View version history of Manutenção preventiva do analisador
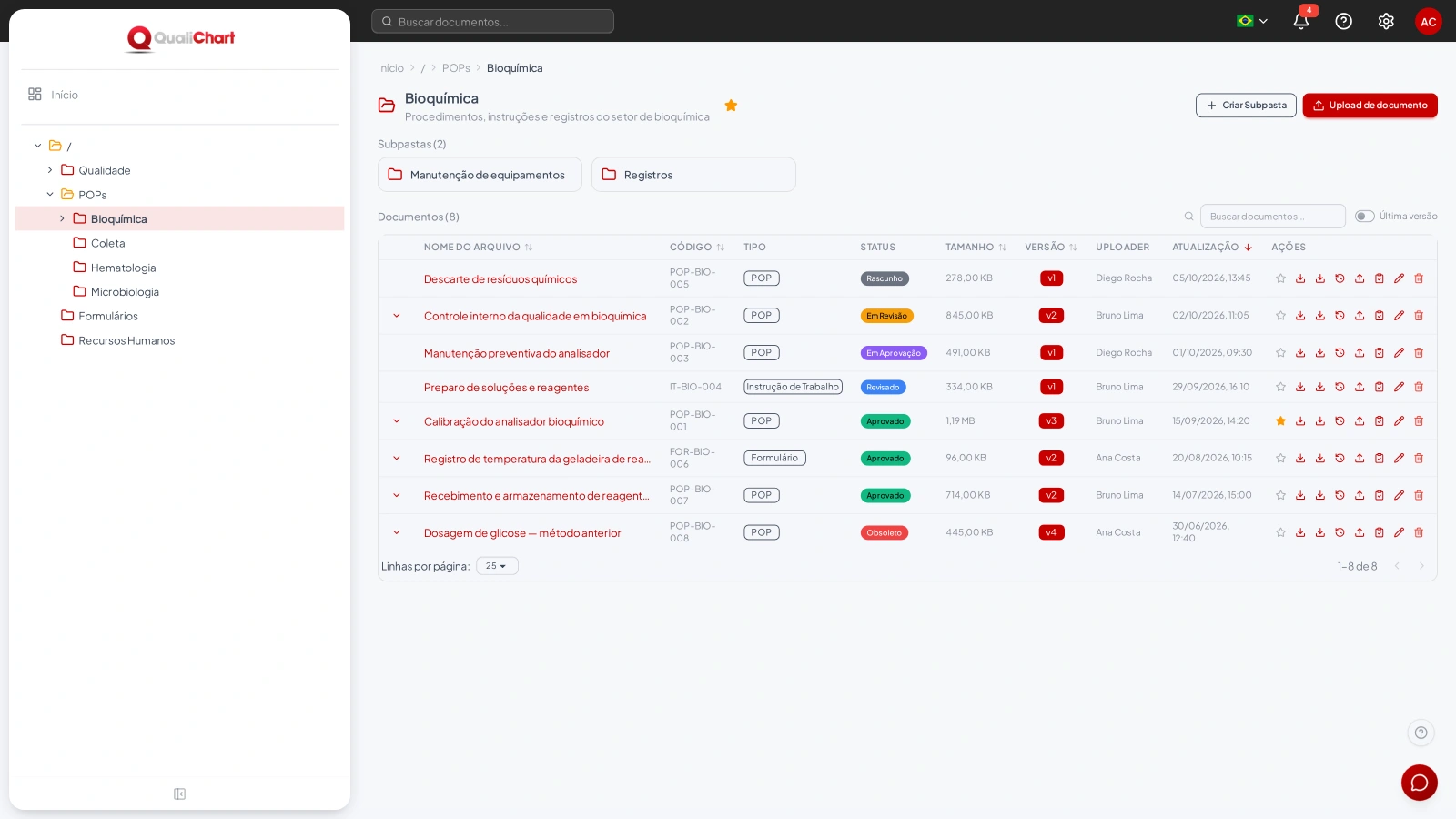Screen dimensions: 1456x819 [1340, 353]
